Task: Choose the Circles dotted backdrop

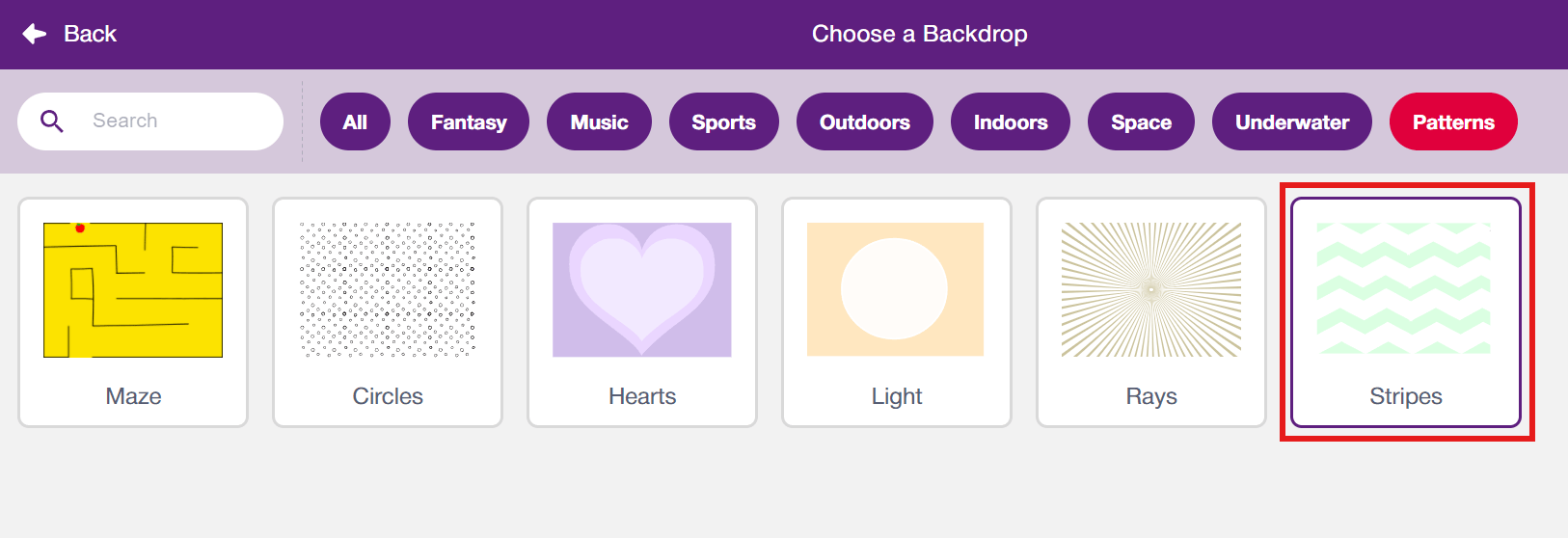Action: click(388, 290)
